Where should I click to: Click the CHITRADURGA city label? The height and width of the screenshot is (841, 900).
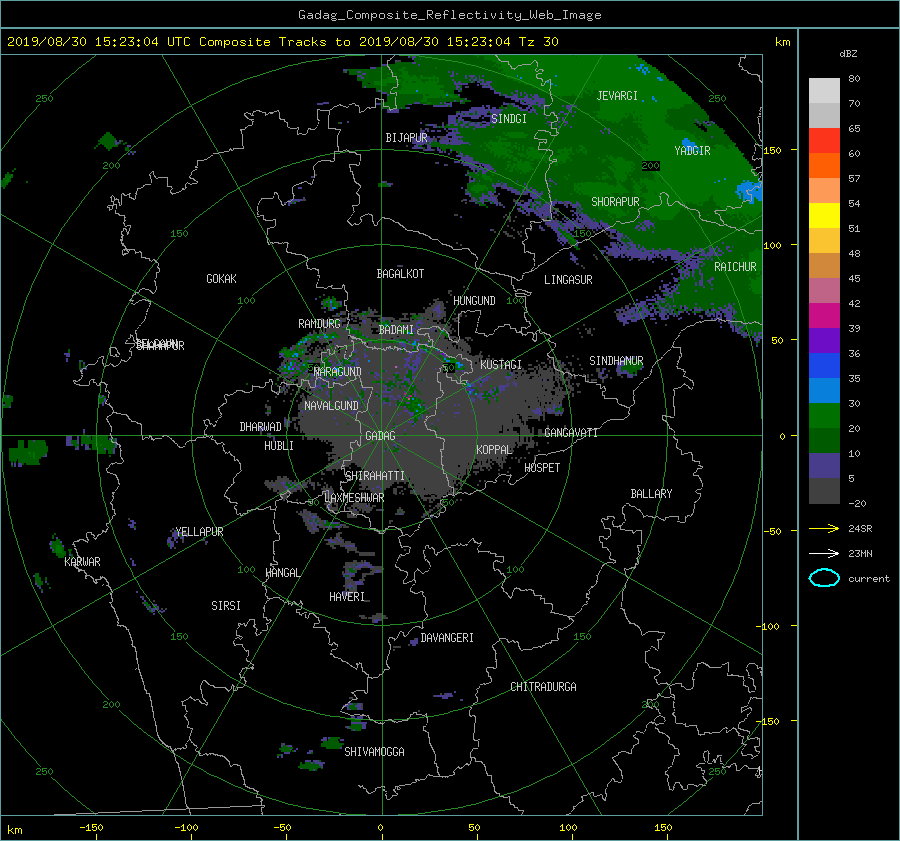(543, 687)
